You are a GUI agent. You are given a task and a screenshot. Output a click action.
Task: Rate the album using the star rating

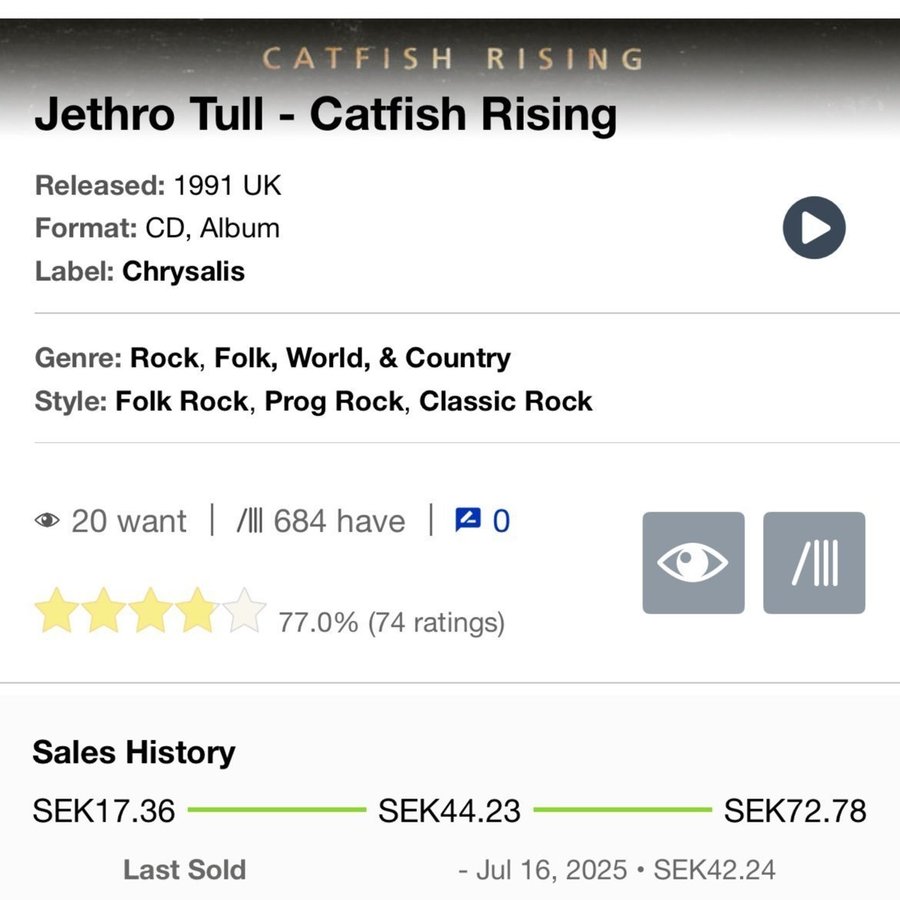[x=151, y=611]
